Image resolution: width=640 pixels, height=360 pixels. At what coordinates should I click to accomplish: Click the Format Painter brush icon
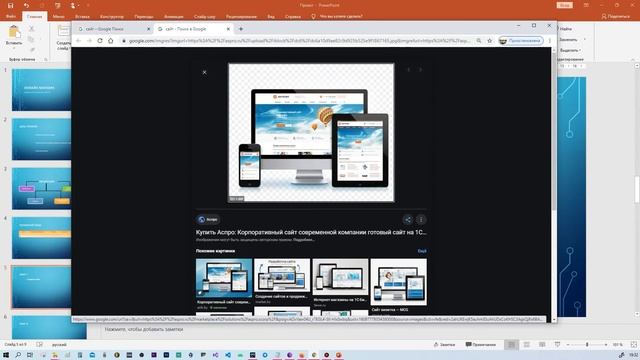click(x=32, y=49)
